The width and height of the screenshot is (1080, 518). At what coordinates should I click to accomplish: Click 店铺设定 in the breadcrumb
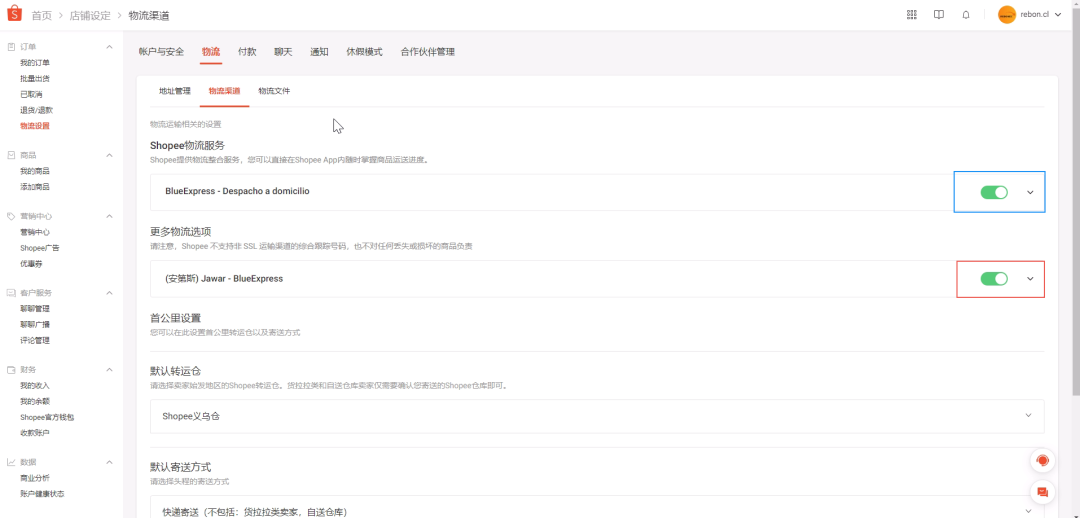[x=90, y=15]
